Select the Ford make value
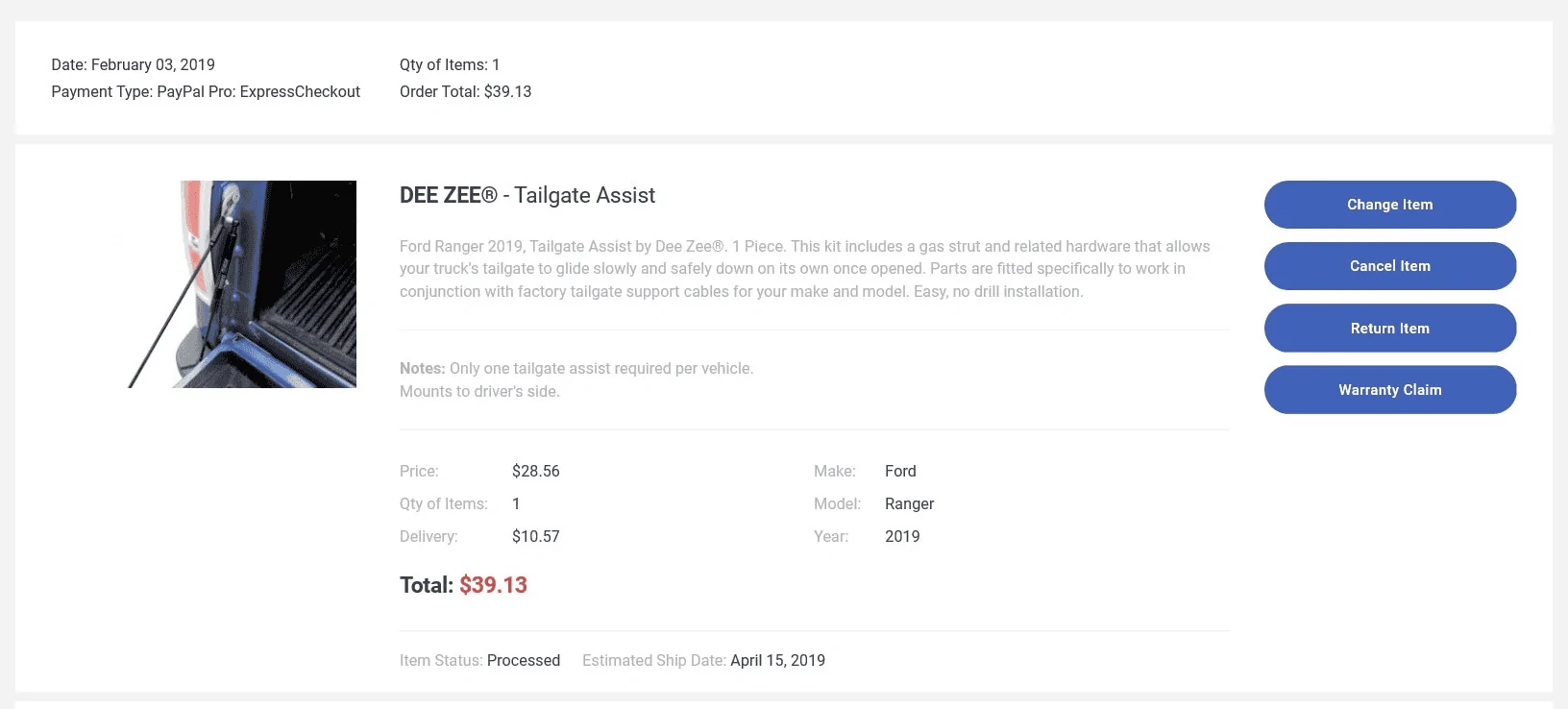Viewport: 1568px width, 709px height. 900,471
